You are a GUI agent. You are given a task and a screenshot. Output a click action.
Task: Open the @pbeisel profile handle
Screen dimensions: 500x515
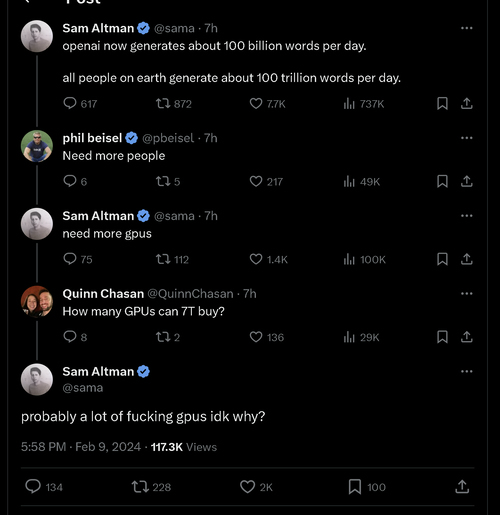click(168, 138)
